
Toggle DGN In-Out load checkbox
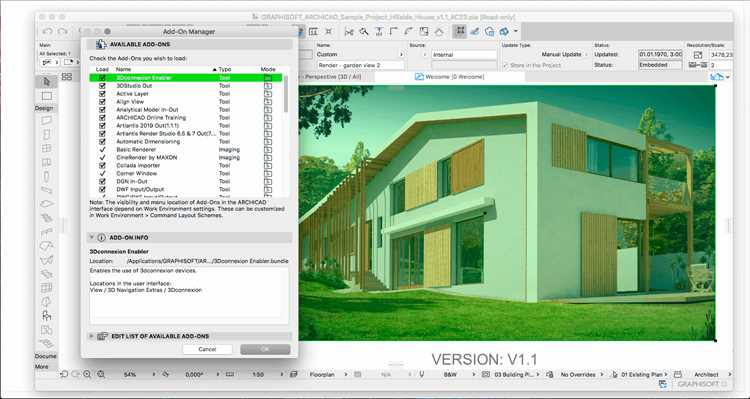102,181
